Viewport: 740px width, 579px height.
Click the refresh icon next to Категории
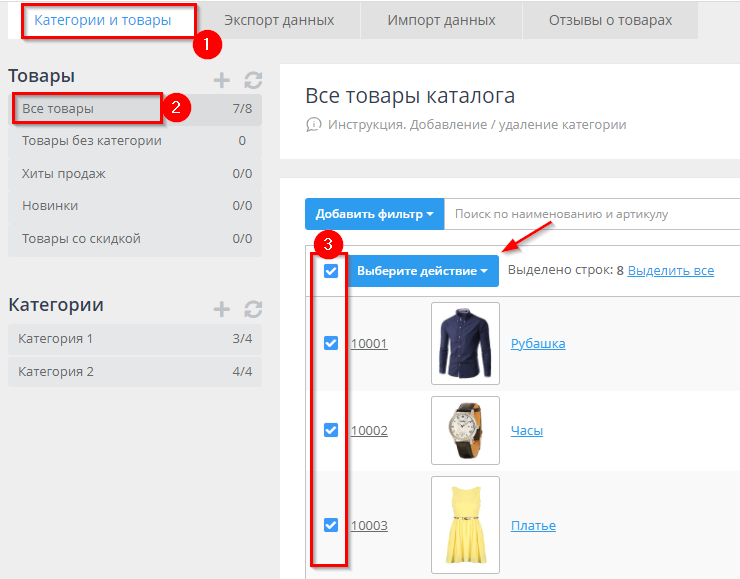pos(252,309)
